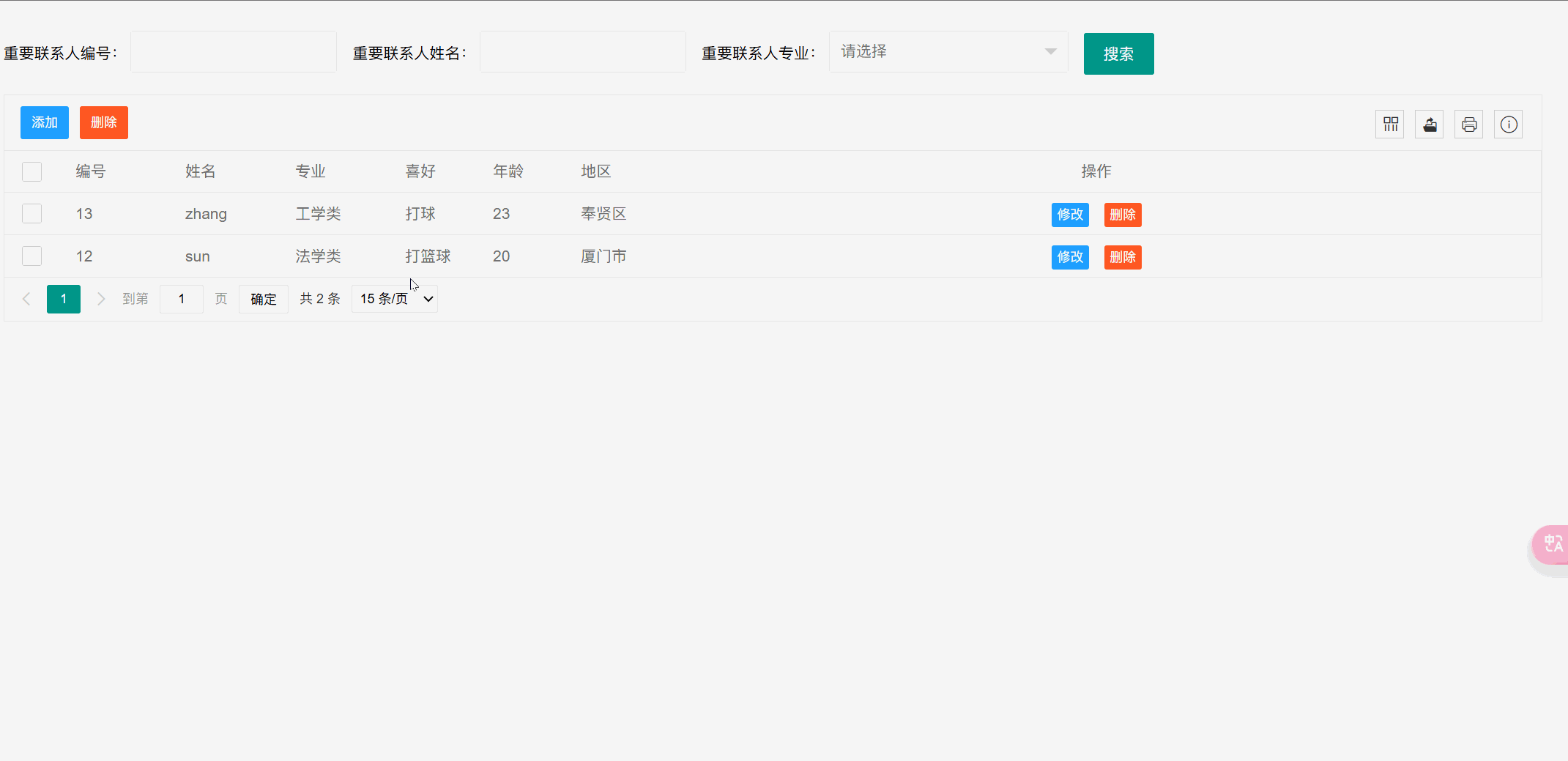Select page 1 in pagination
This screenshot has width=1568, height=761.
point(64,299)
